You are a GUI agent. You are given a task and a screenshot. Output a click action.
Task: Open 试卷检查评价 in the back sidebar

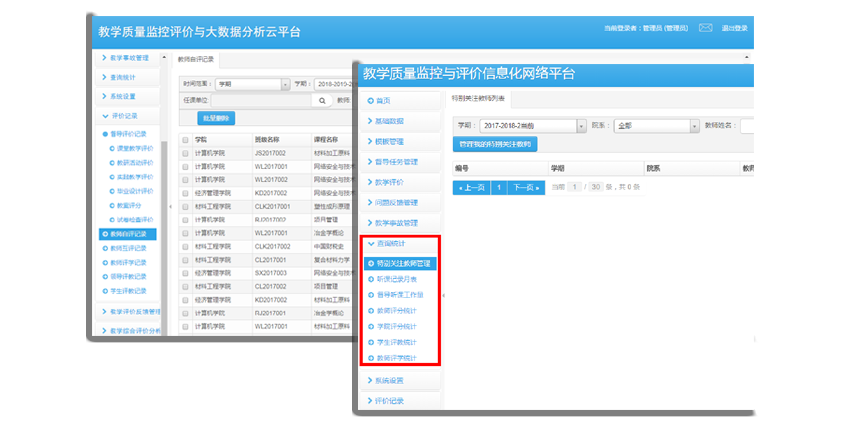[x=132, y=220]
